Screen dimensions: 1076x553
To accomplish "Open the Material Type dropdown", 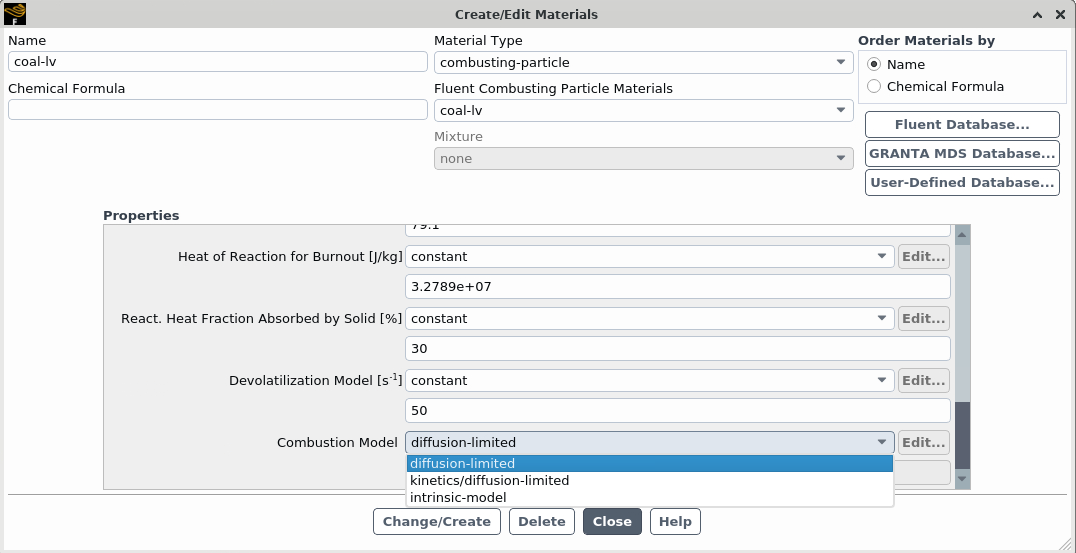I will point(643,62).
